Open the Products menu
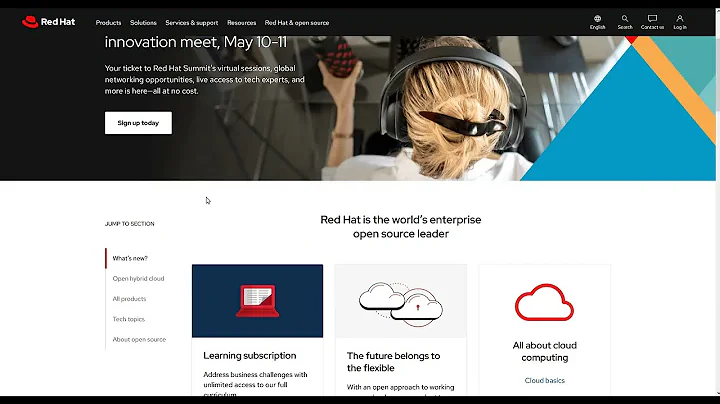 click(x=108, y=22)
